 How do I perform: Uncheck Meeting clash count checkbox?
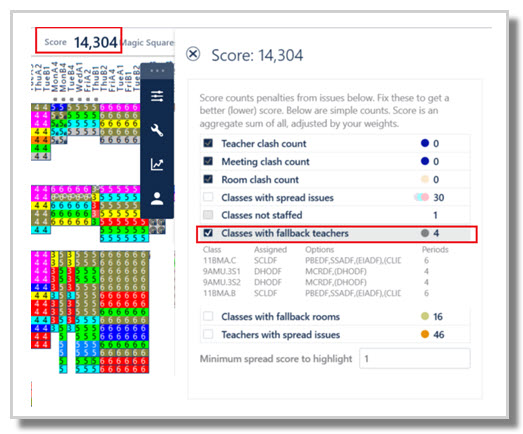[208, 161]
